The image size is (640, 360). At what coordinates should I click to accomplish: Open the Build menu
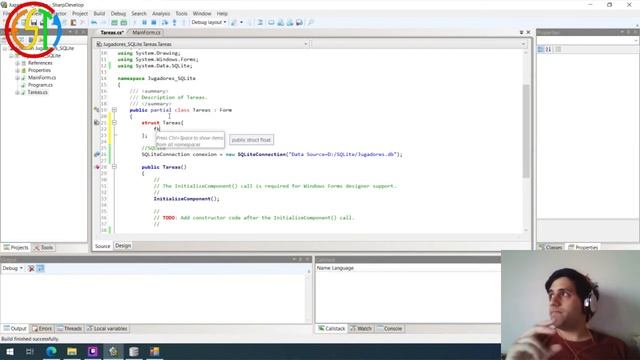[99, 13]
